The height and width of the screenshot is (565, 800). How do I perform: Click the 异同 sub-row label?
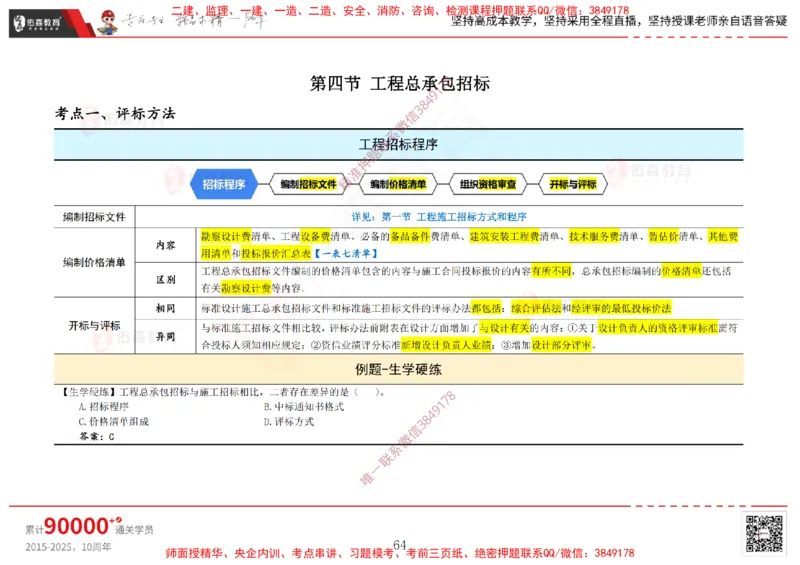166,337
